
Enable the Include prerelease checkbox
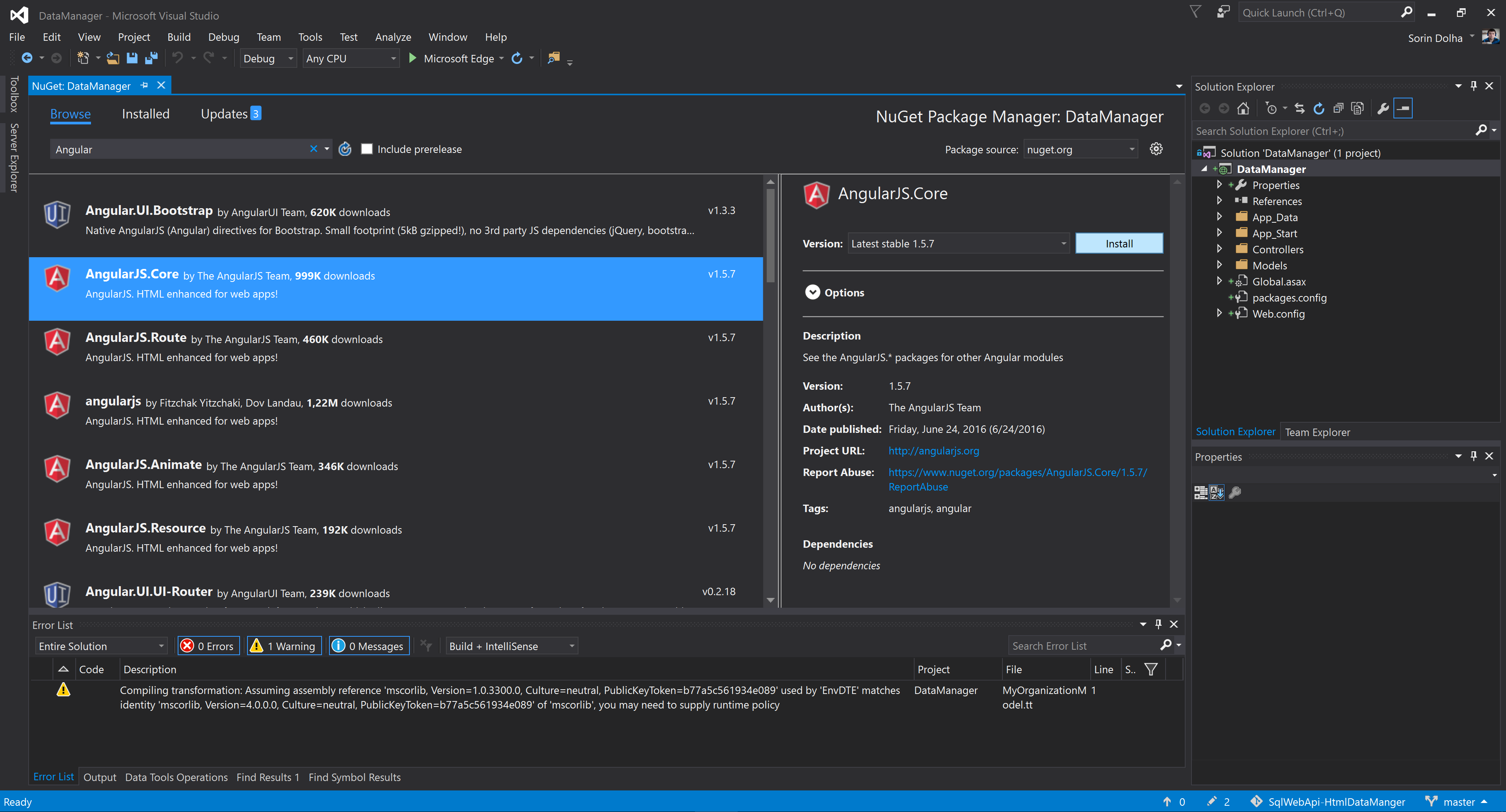[367, 149]
